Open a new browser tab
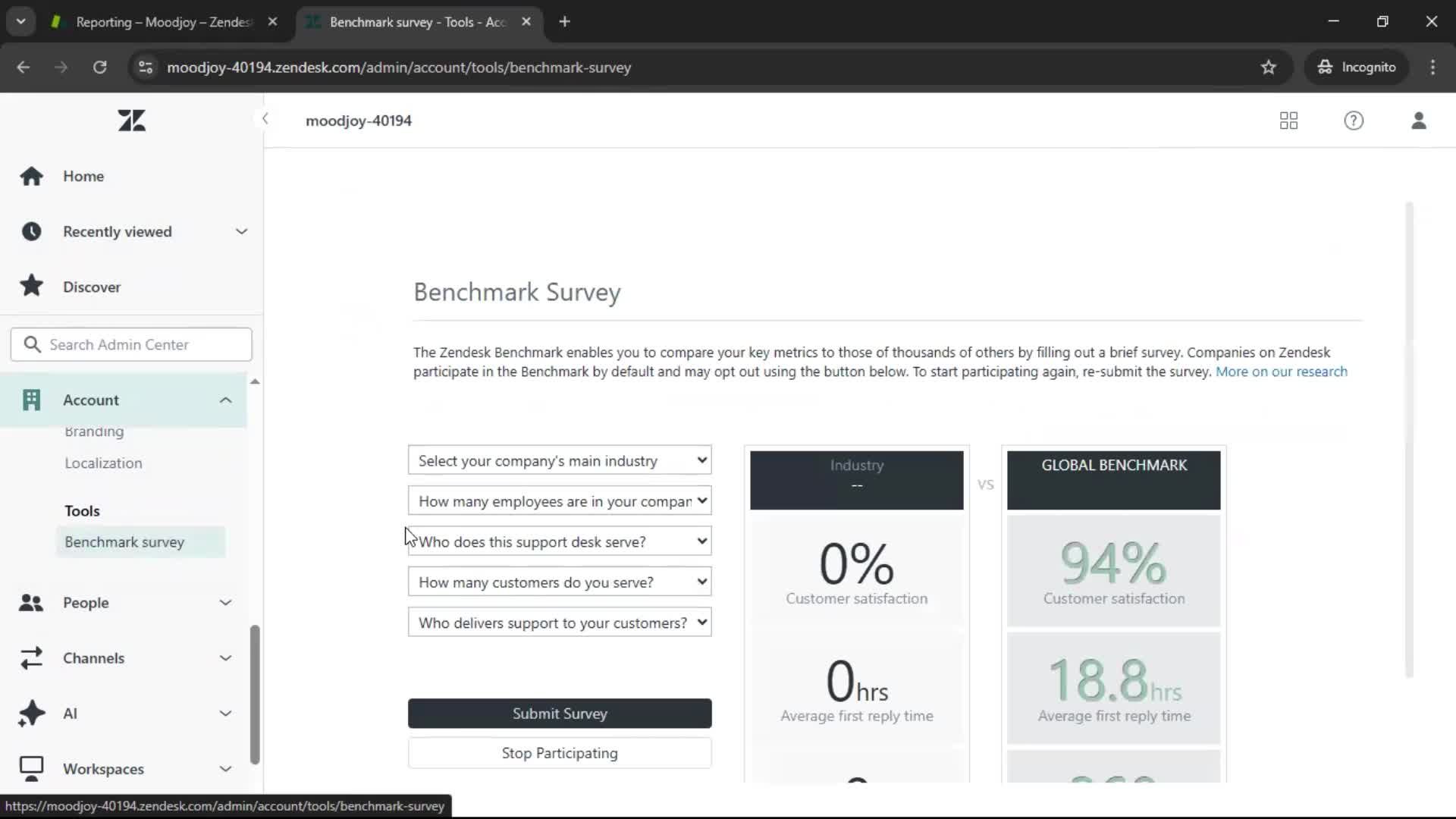 (564, 22)
